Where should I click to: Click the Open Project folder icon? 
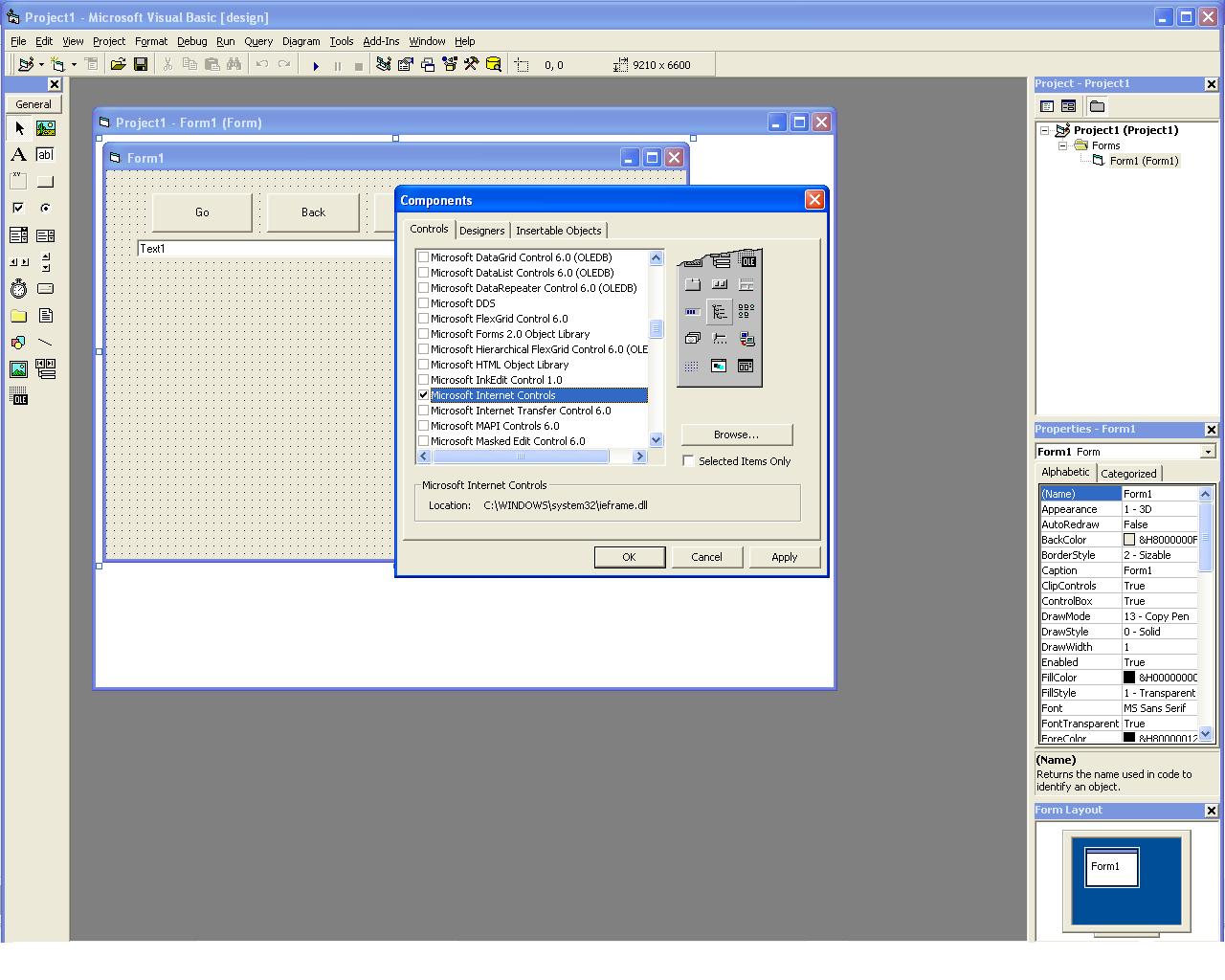(x=118, y=65)
